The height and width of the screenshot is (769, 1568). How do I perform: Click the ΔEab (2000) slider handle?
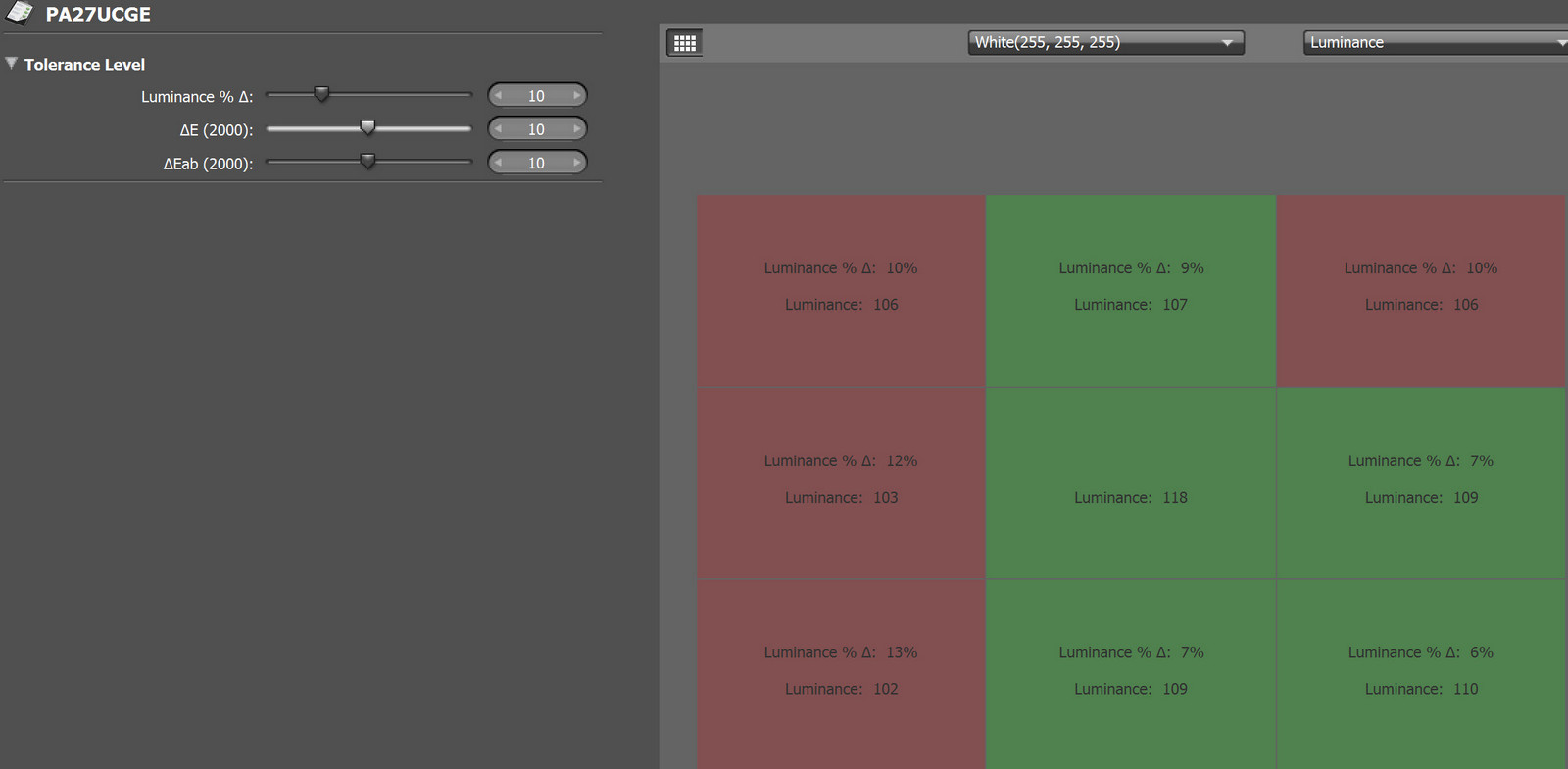pos(367,161)
